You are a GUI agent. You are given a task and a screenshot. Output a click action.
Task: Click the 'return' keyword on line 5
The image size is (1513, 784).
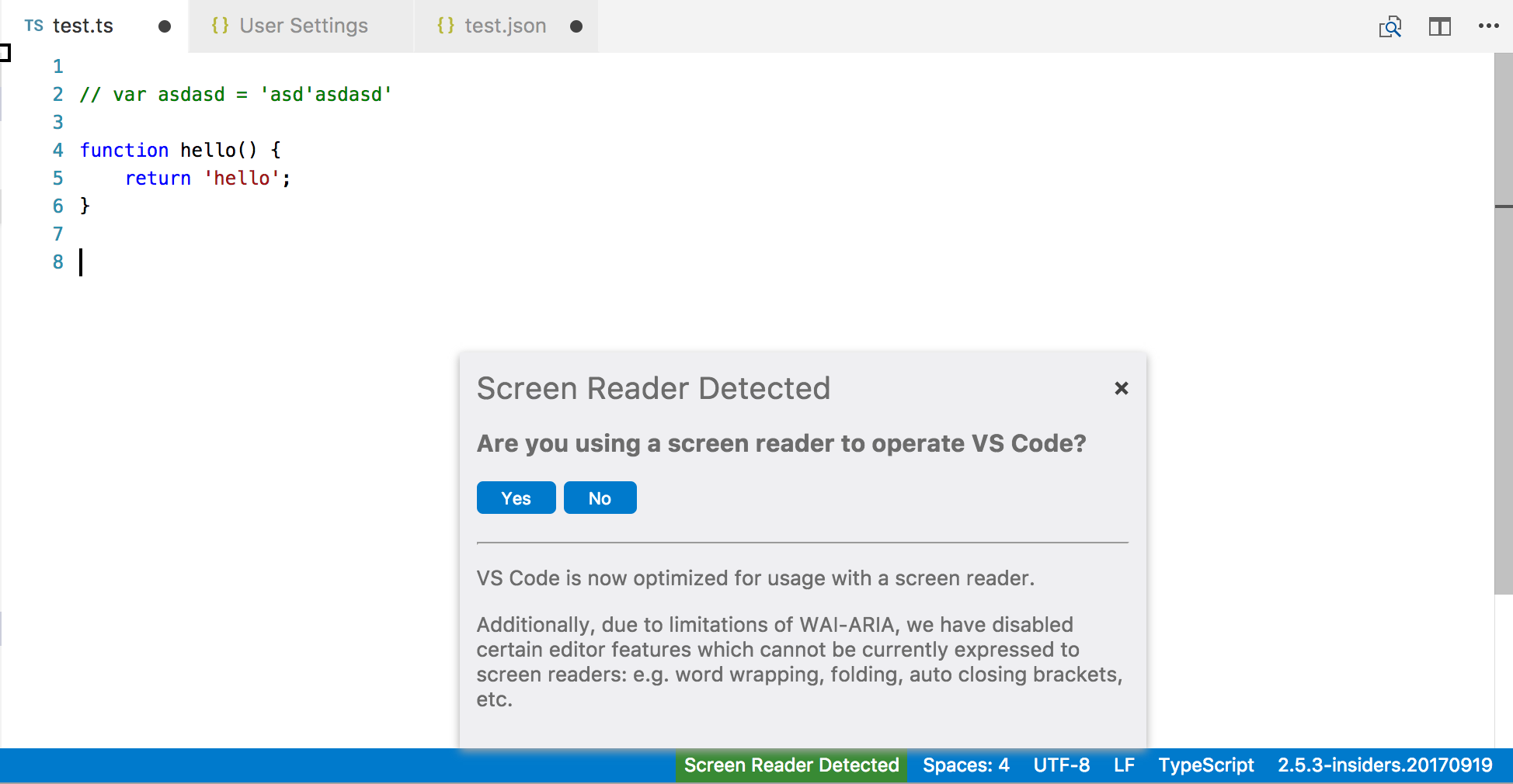158,179
